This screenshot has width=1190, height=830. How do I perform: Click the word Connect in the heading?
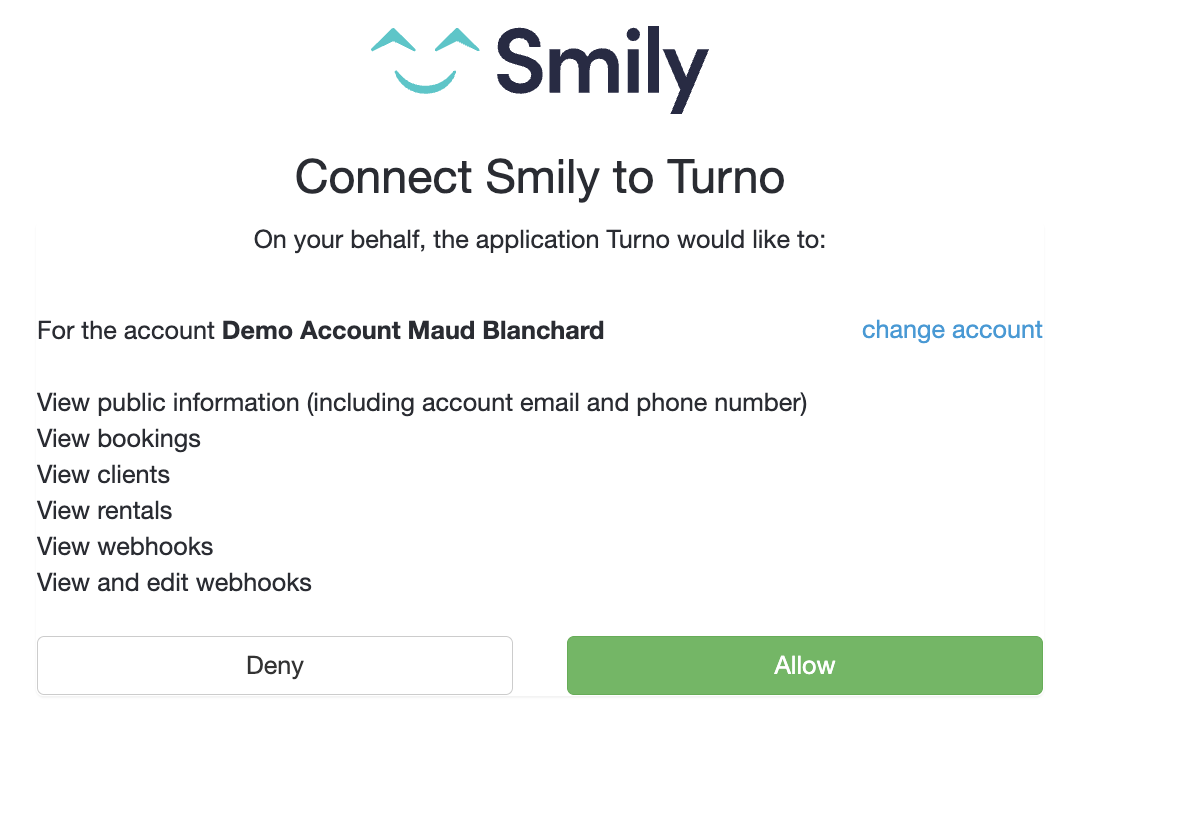(x=383, y=178)
